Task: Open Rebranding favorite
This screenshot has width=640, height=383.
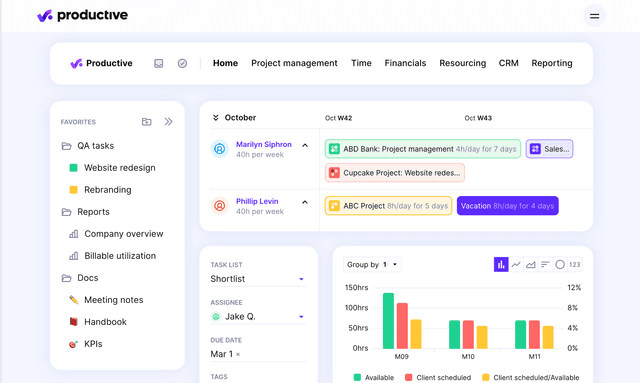Action: coord(108,190)
